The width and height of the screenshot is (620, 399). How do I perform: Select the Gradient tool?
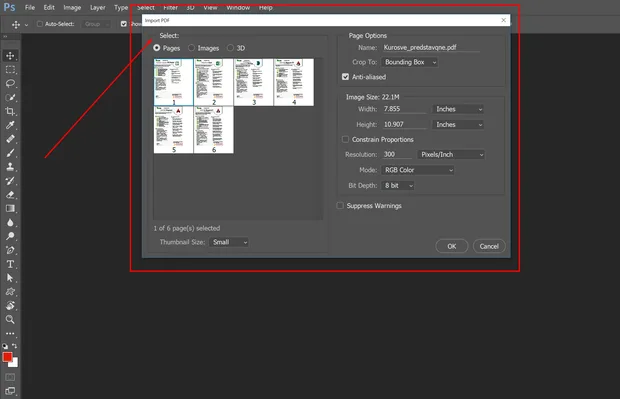tap(10, 208)
